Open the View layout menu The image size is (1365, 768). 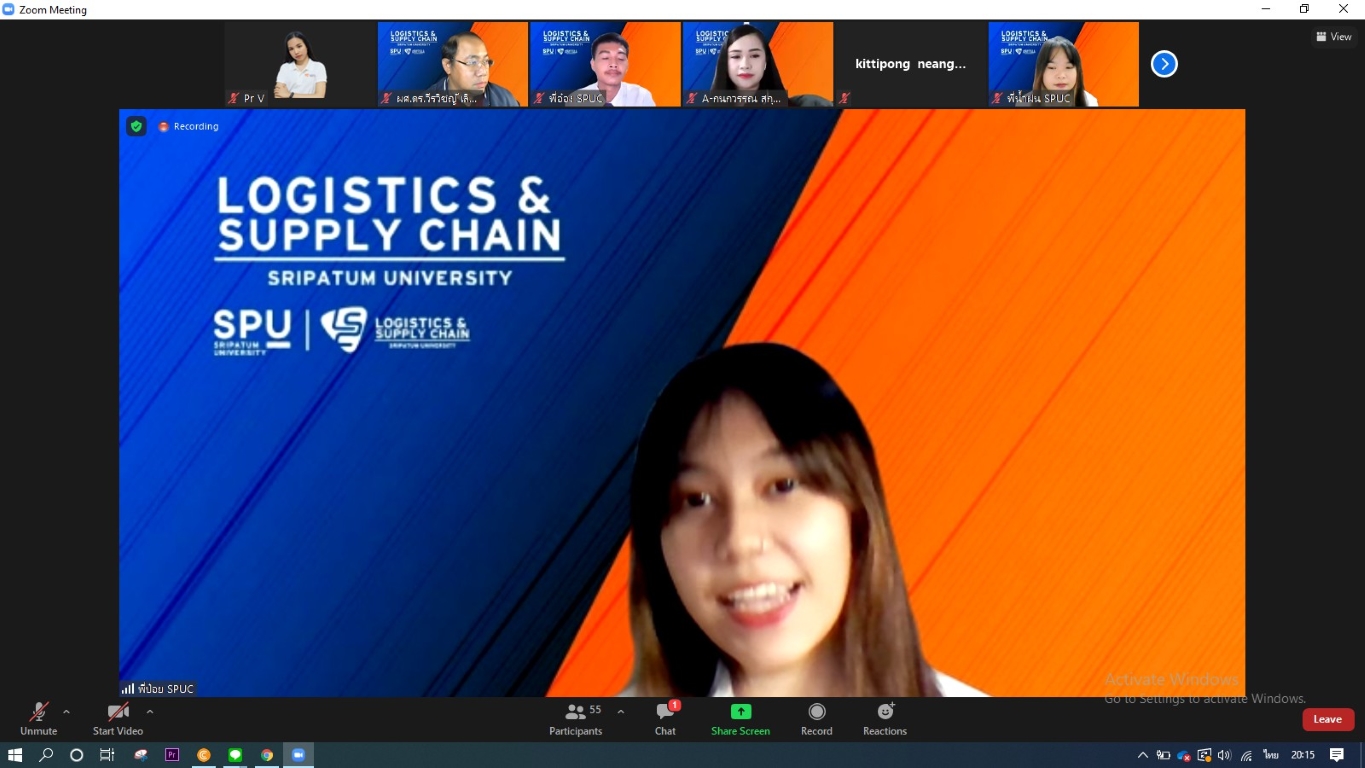click(x=1335, y=37)
